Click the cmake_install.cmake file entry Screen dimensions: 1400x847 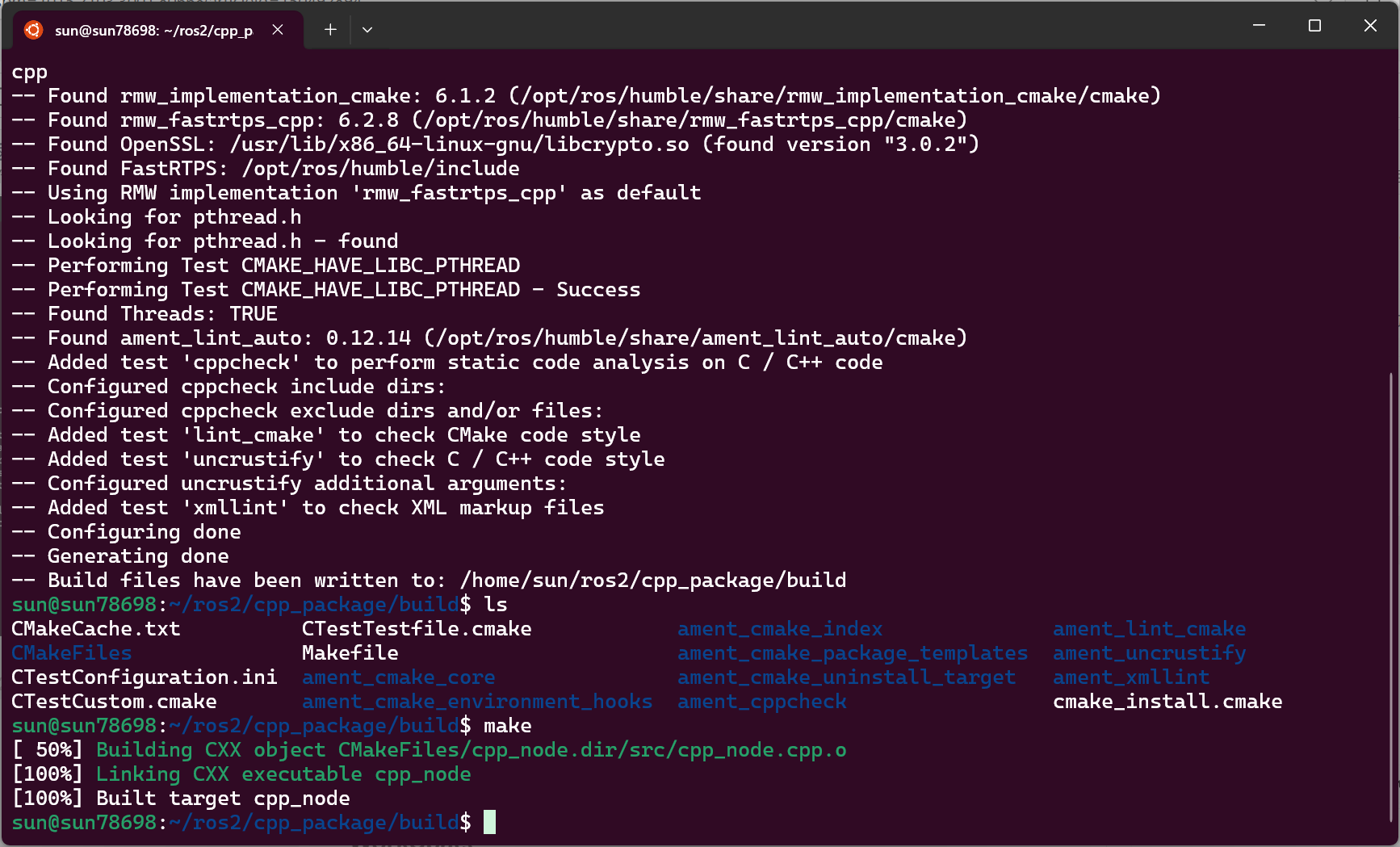(1167, 701)
